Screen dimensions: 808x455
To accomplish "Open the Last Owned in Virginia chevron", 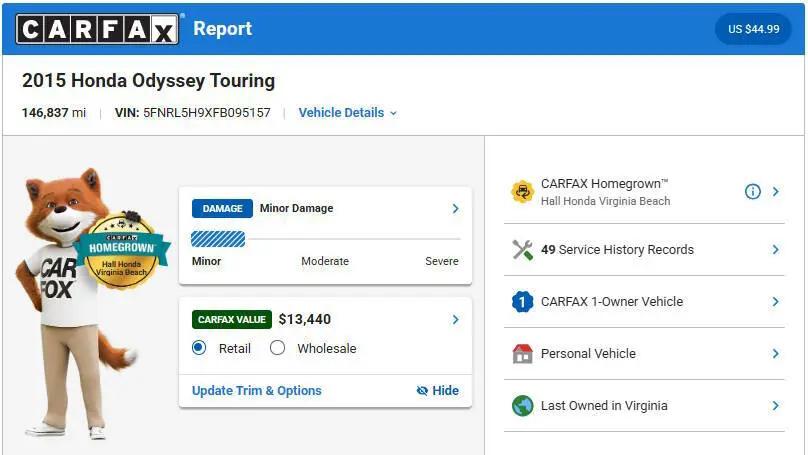I will coord(776,406).
